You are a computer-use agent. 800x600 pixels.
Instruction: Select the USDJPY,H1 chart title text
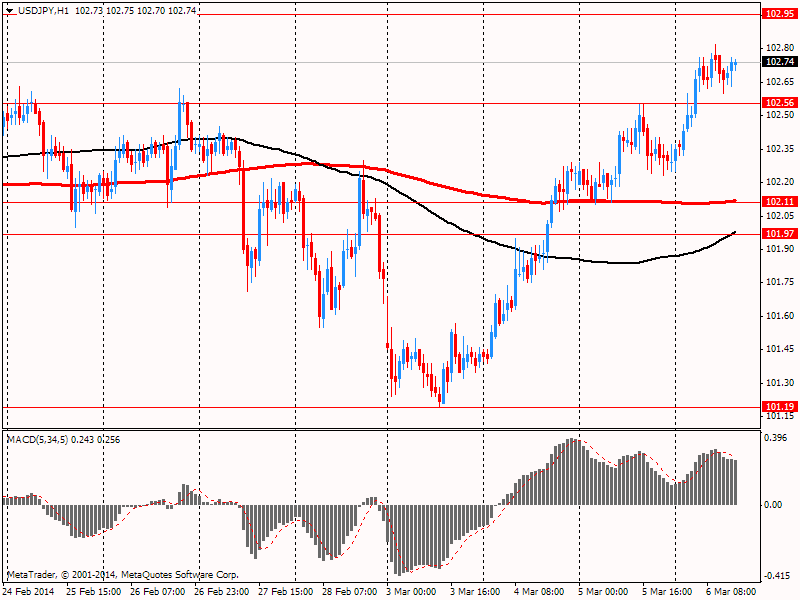43,10
